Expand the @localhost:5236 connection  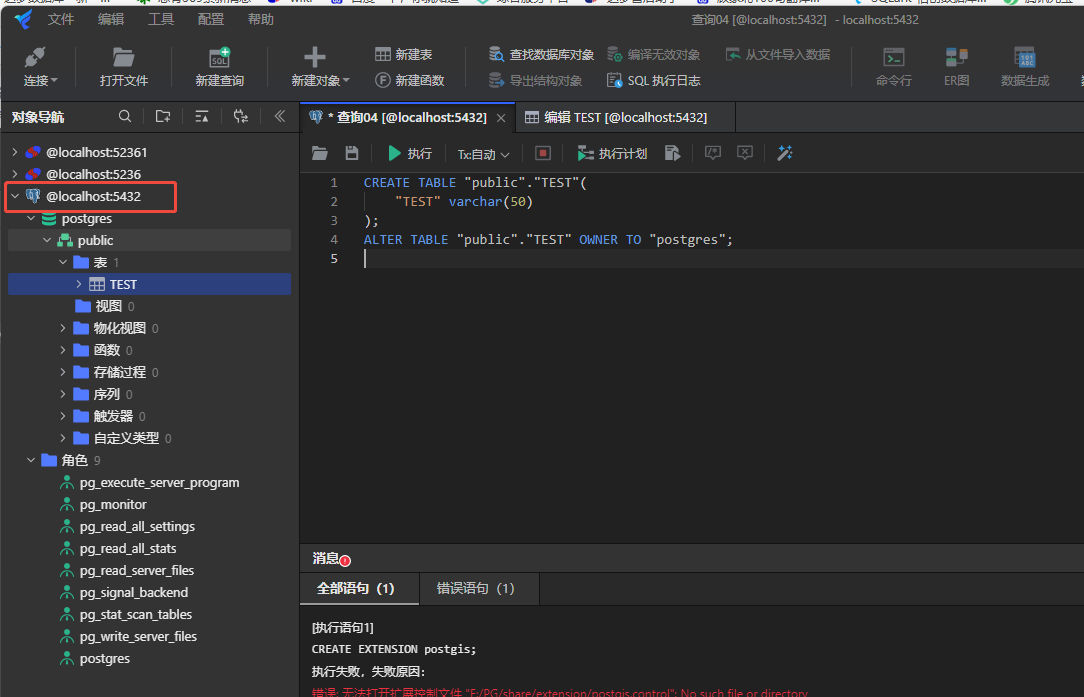[15, 174]
